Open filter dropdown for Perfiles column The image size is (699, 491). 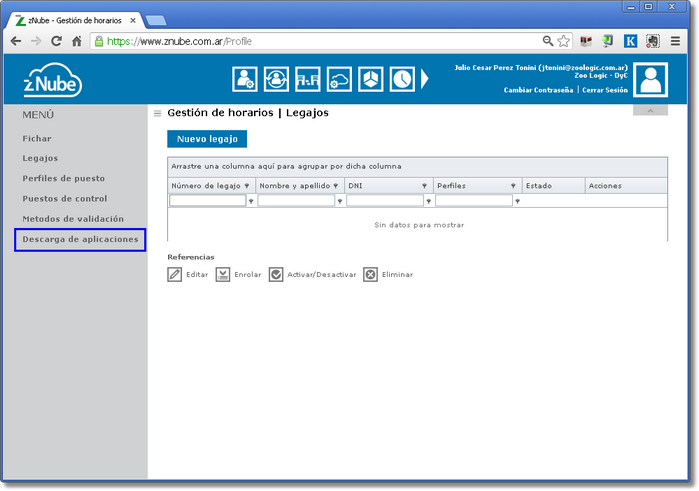[x=513, y=186]
